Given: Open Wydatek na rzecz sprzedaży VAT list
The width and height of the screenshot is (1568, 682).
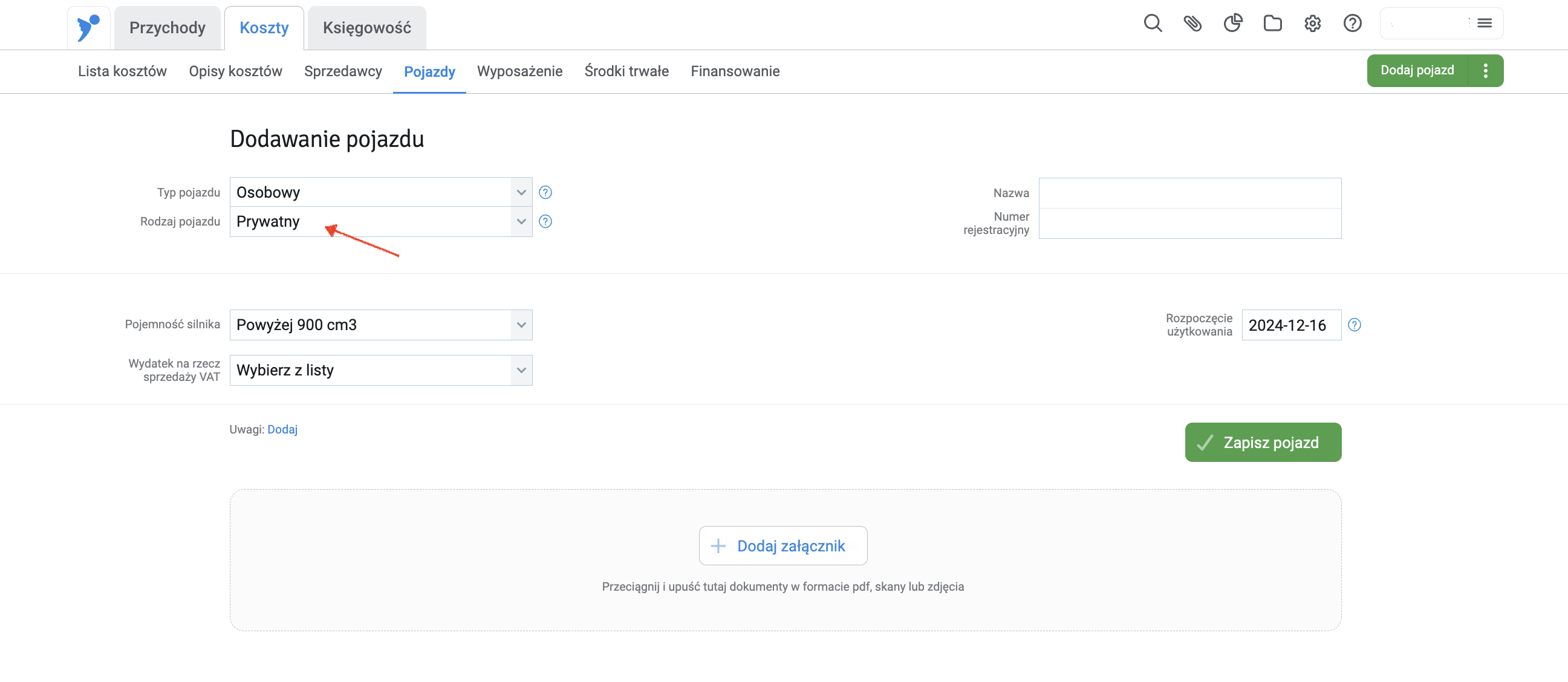Looking at the screenshot, I should pos(380,370).
